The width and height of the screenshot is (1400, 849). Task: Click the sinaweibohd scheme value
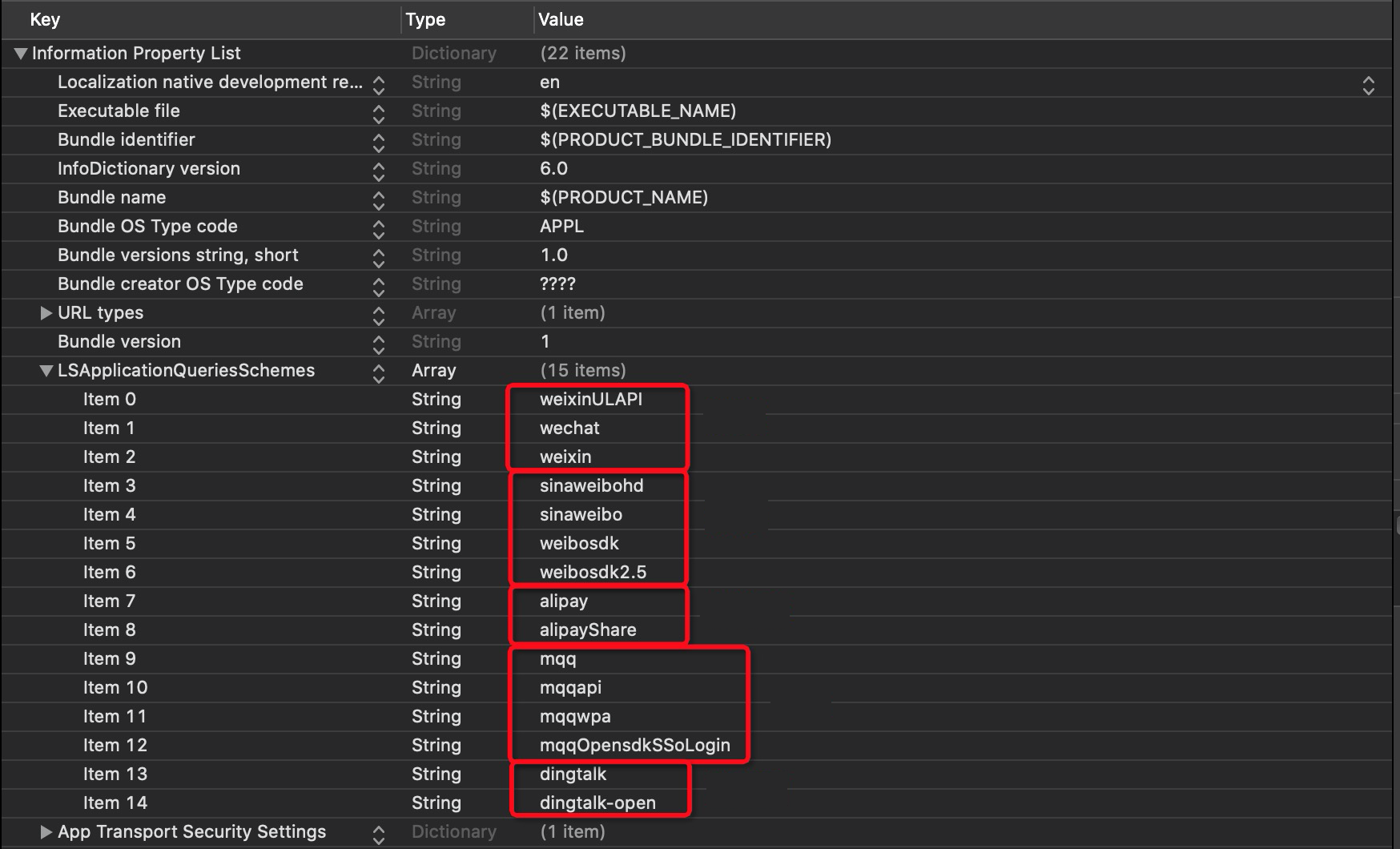pos(591,486)
